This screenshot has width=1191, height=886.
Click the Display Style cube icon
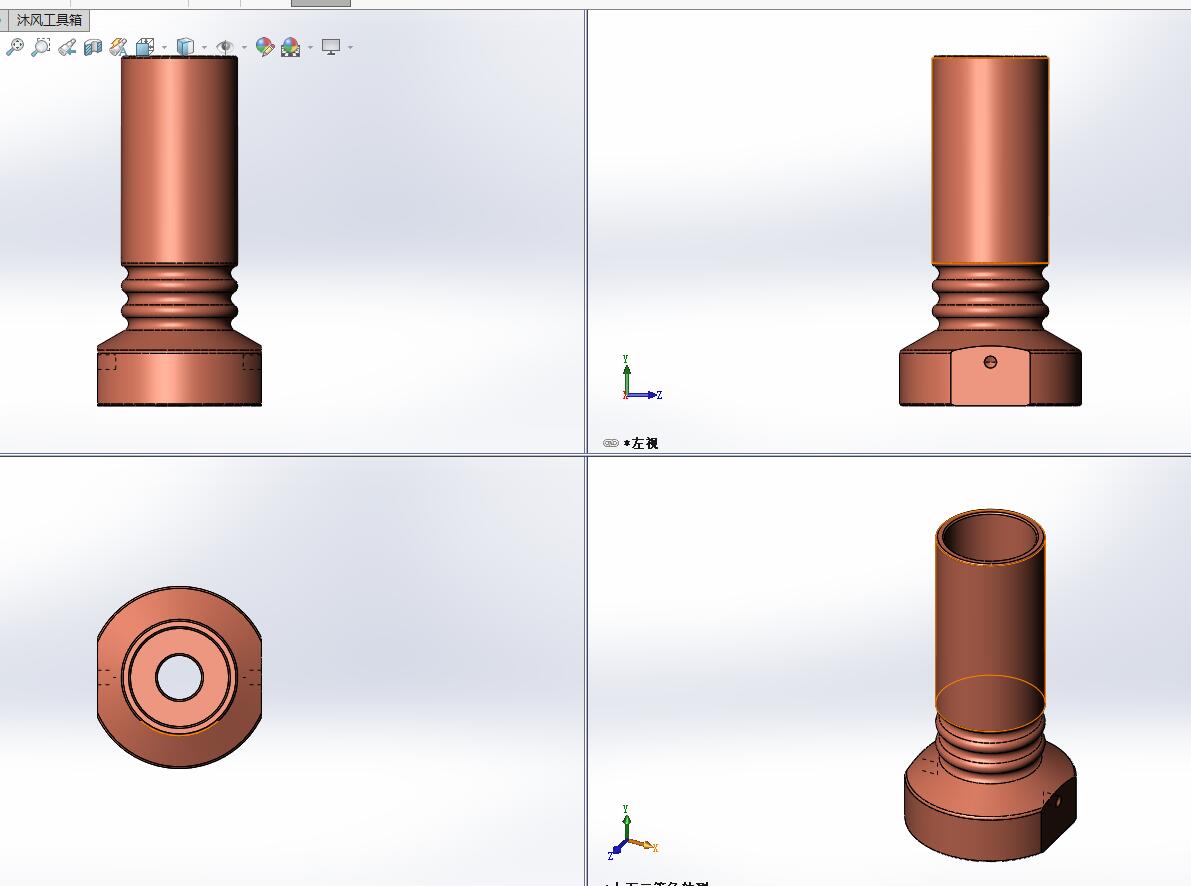pyautogui.click(x=185, y=47)
